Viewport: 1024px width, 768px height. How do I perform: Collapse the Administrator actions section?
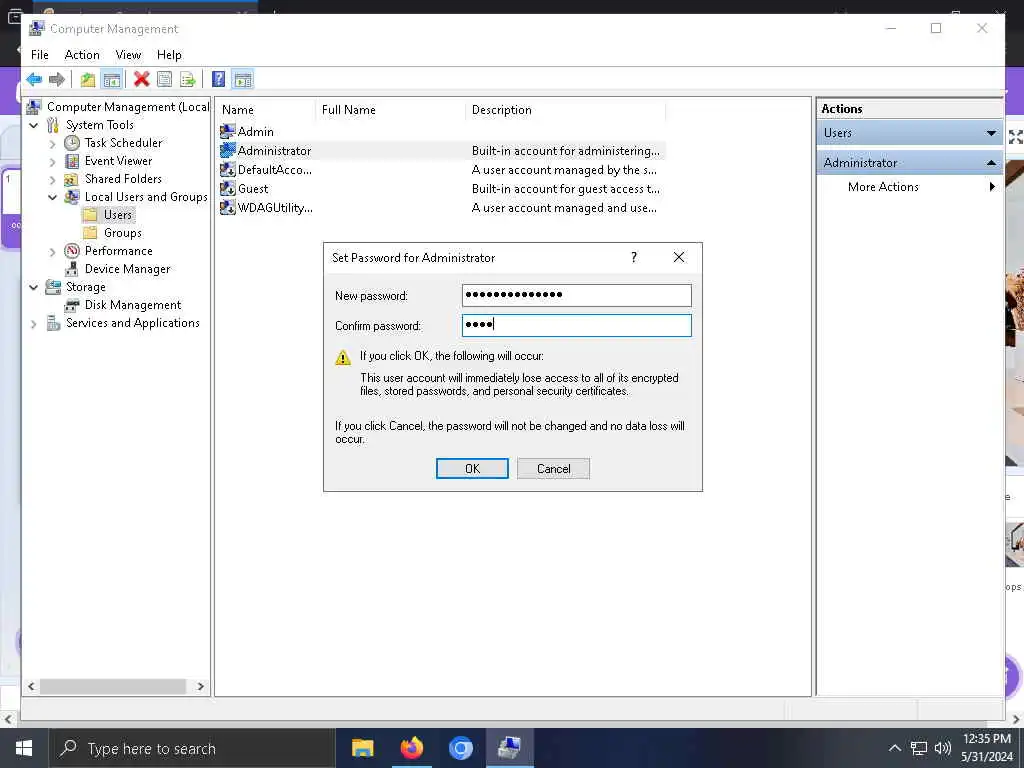point(991,163)
